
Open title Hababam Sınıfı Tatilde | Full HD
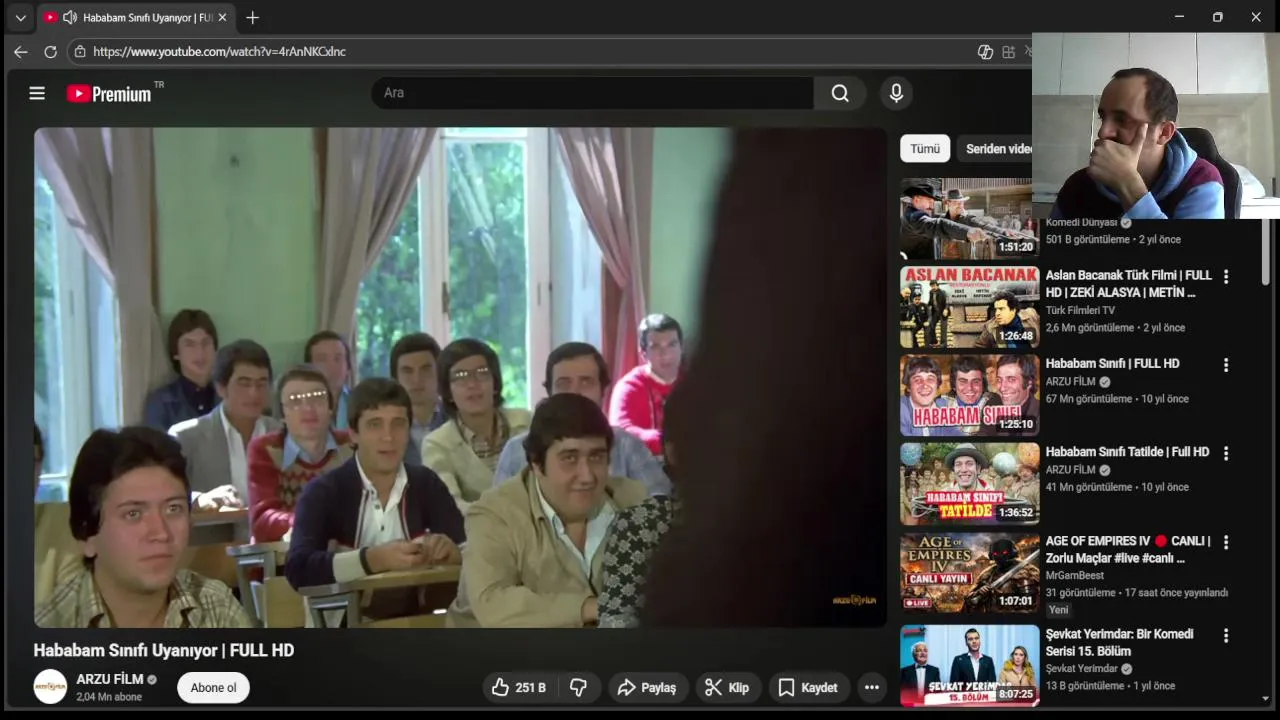pos(1127,452)
